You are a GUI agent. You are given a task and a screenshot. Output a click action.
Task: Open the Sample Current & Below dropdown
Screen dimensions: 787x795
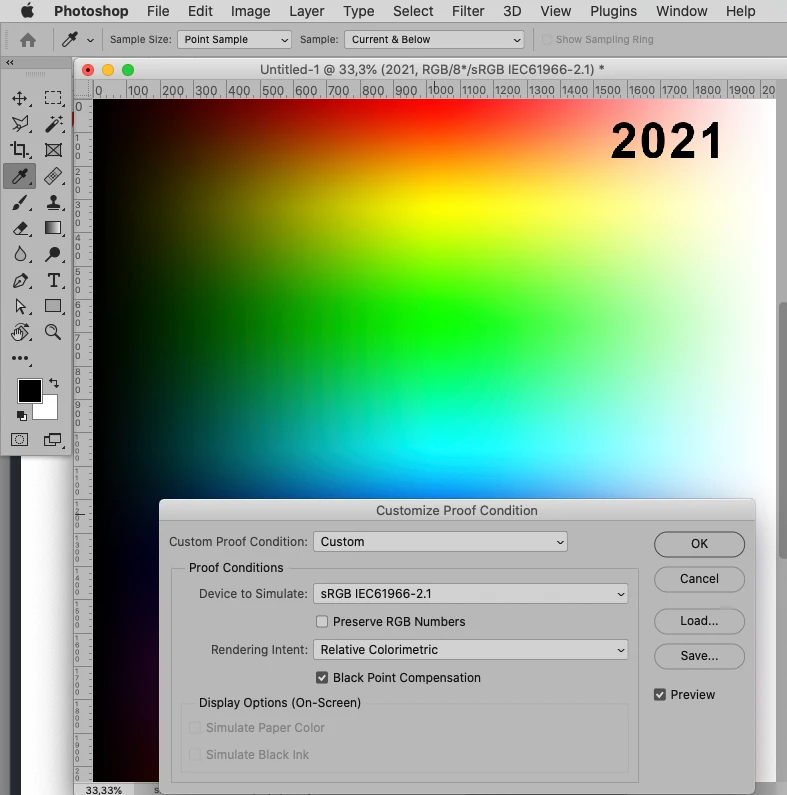click(434, 40)
